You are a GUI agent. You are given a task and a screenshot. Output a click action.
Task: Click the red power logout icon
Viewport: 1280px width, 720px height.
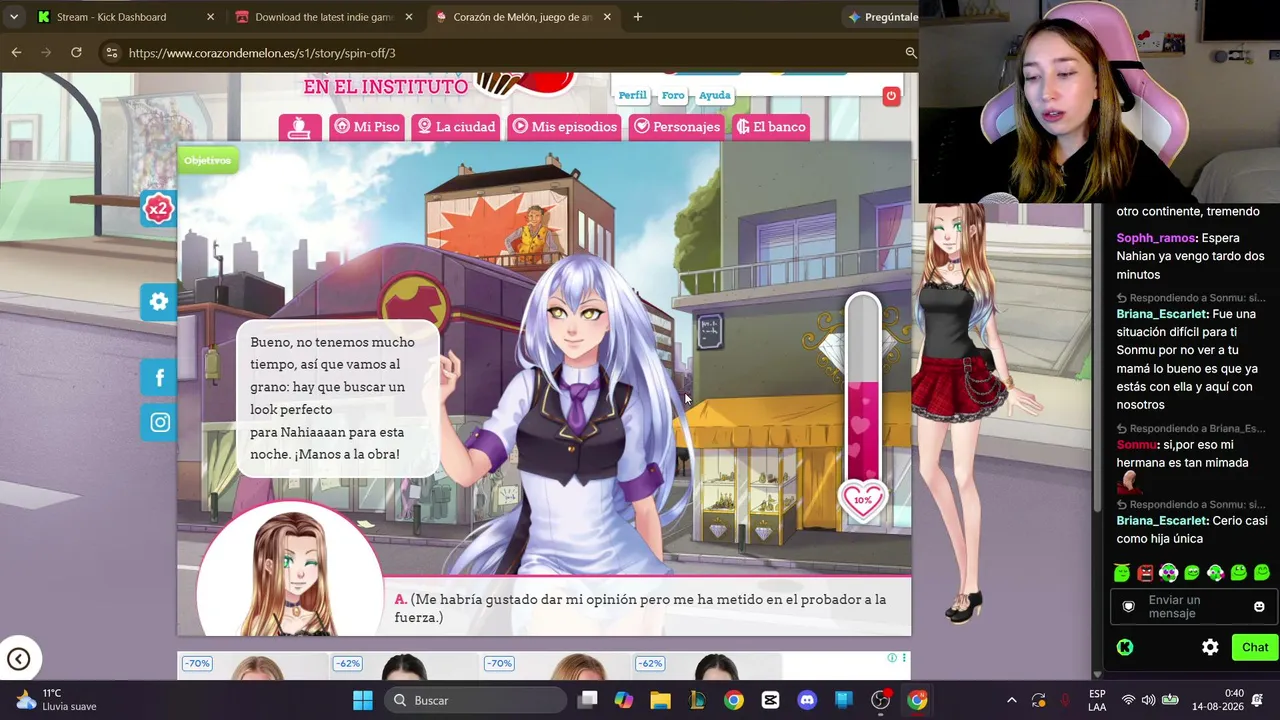pos(891,96)
